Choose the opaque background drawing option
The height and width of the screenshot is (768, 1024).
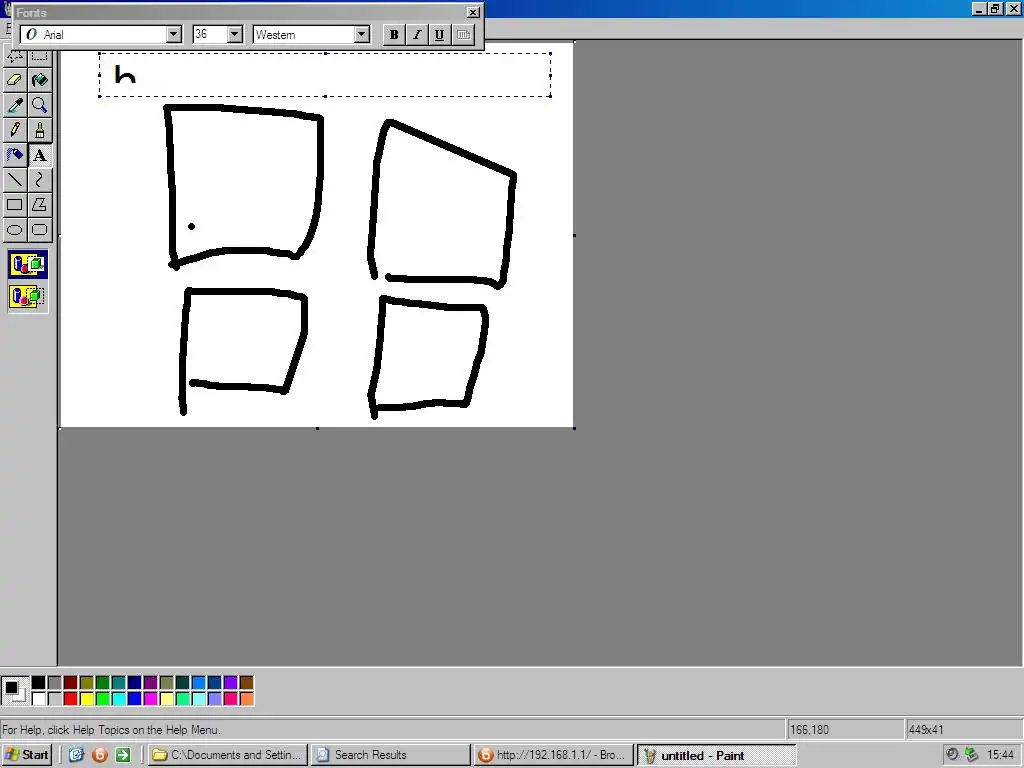(27, 264)
